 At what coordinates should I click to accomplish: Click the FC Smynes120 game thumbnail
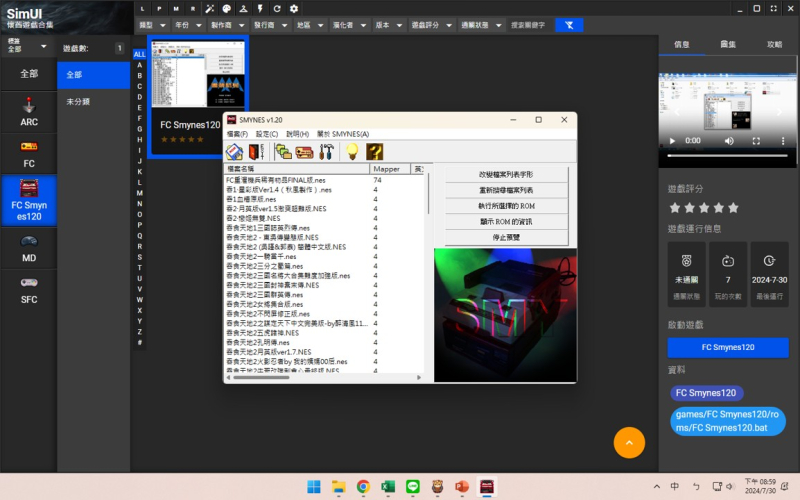198,73
